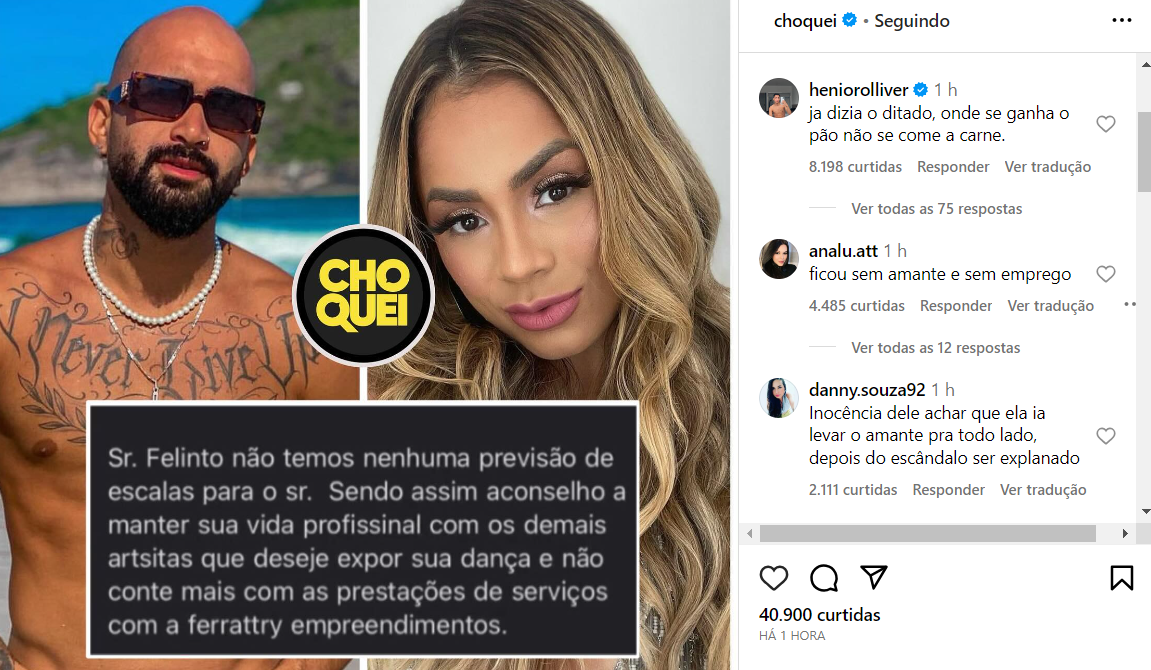Expand all 12 replies to analu.att
1151x670 pixels.
pyautogui.click(x=936, y=348)
